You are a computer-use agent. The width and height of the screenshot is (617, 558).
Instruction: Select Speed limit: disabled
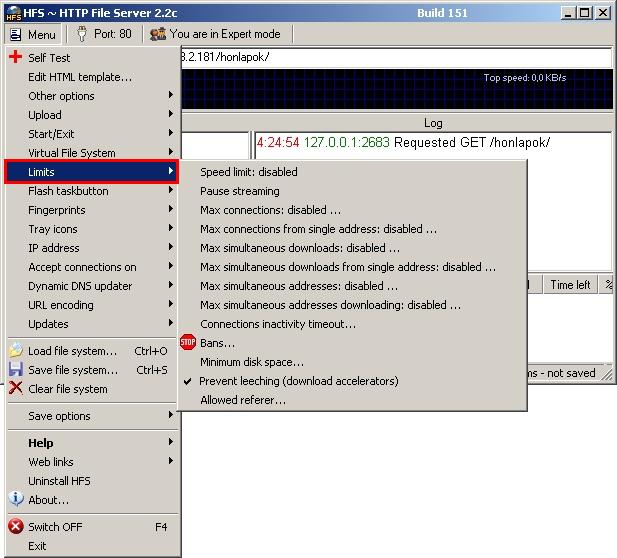pyautogui.click(x=352, y=172)
